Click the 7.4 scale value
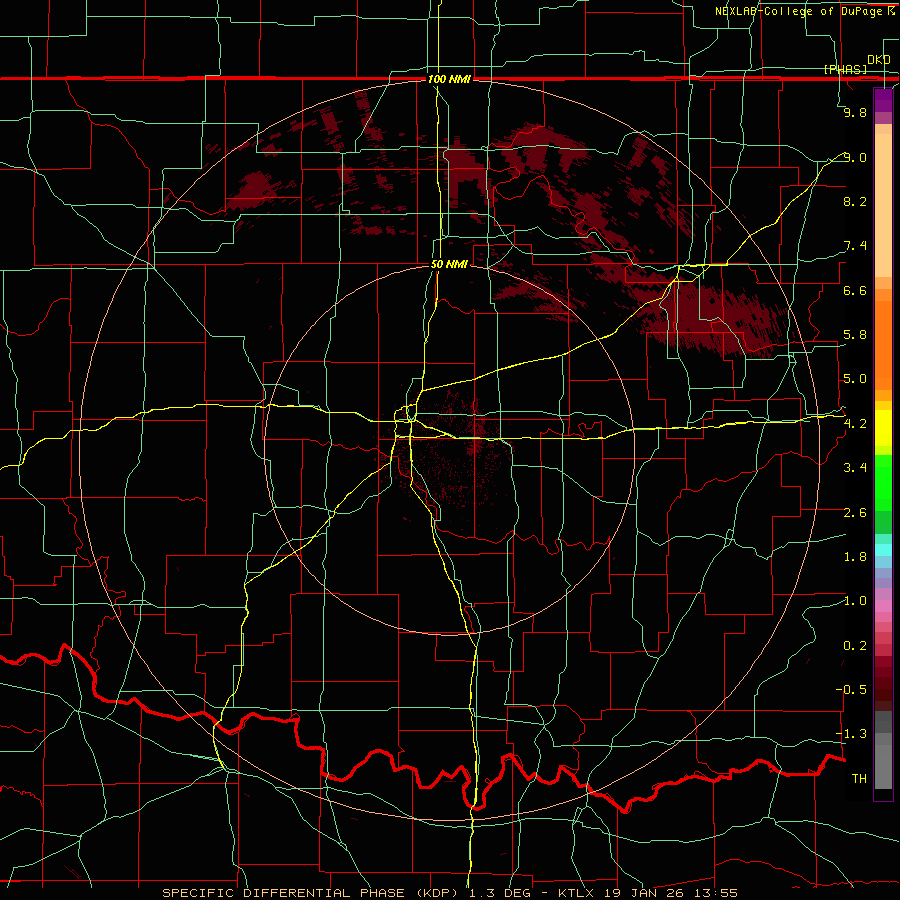Screen dimensions: 900x900 tap(855, 246)
